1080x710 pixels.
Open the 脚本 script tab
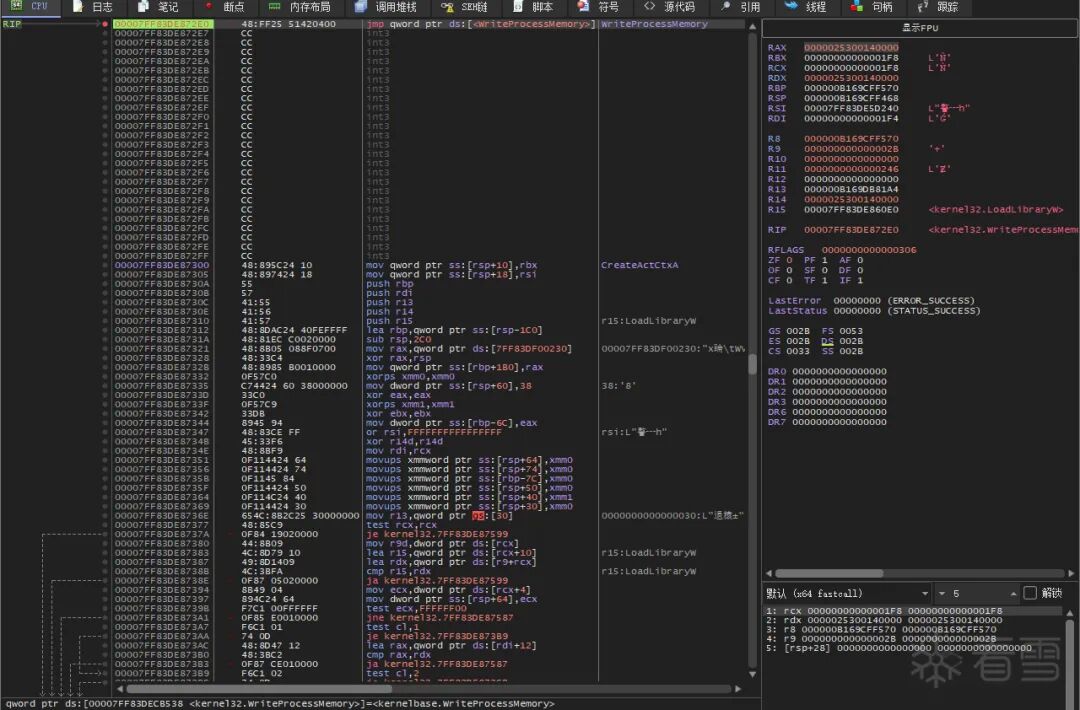[x=533, y=6]
